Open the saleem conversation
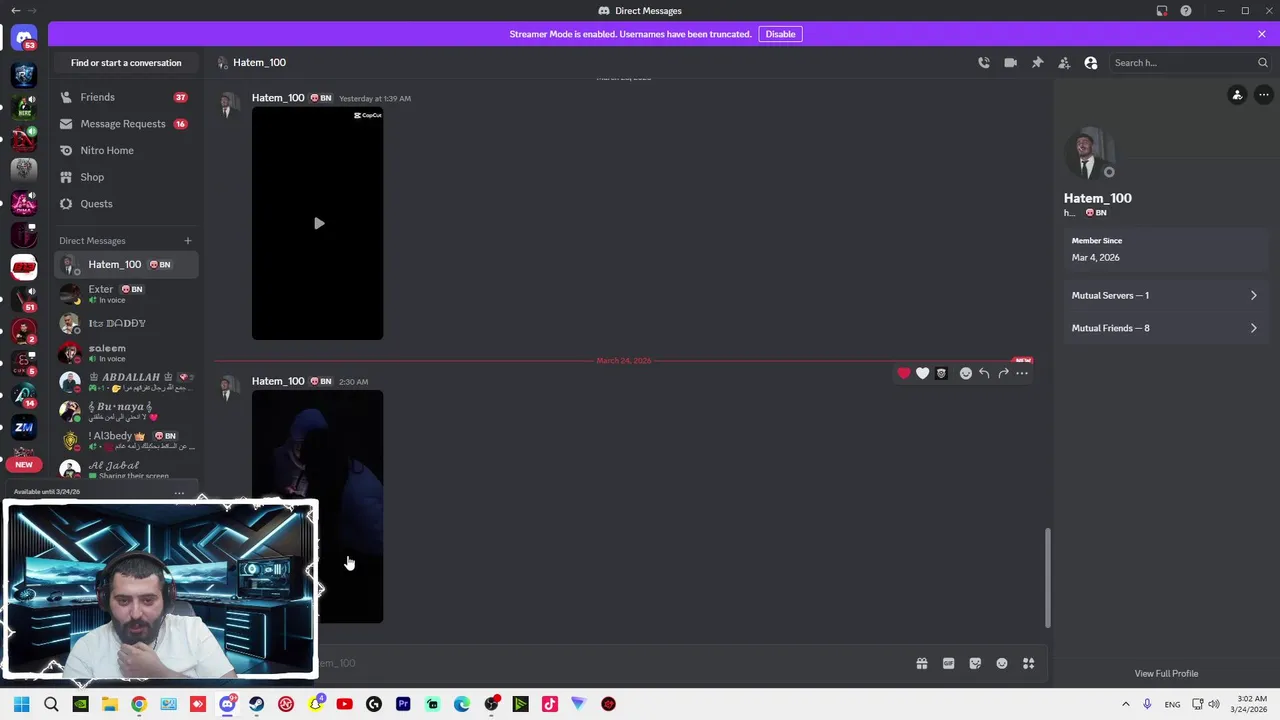This screenshot has width=1280, height=720. [x=125, y=353]
